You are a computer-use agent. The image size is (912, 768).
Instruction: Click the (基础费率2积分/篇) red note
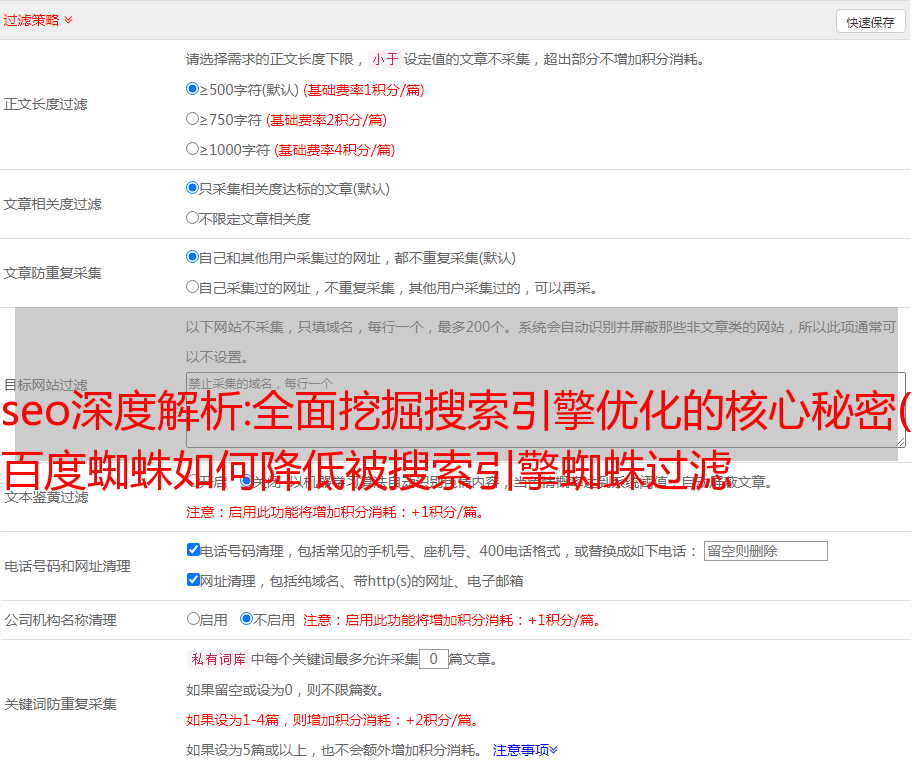coord(326,120)
